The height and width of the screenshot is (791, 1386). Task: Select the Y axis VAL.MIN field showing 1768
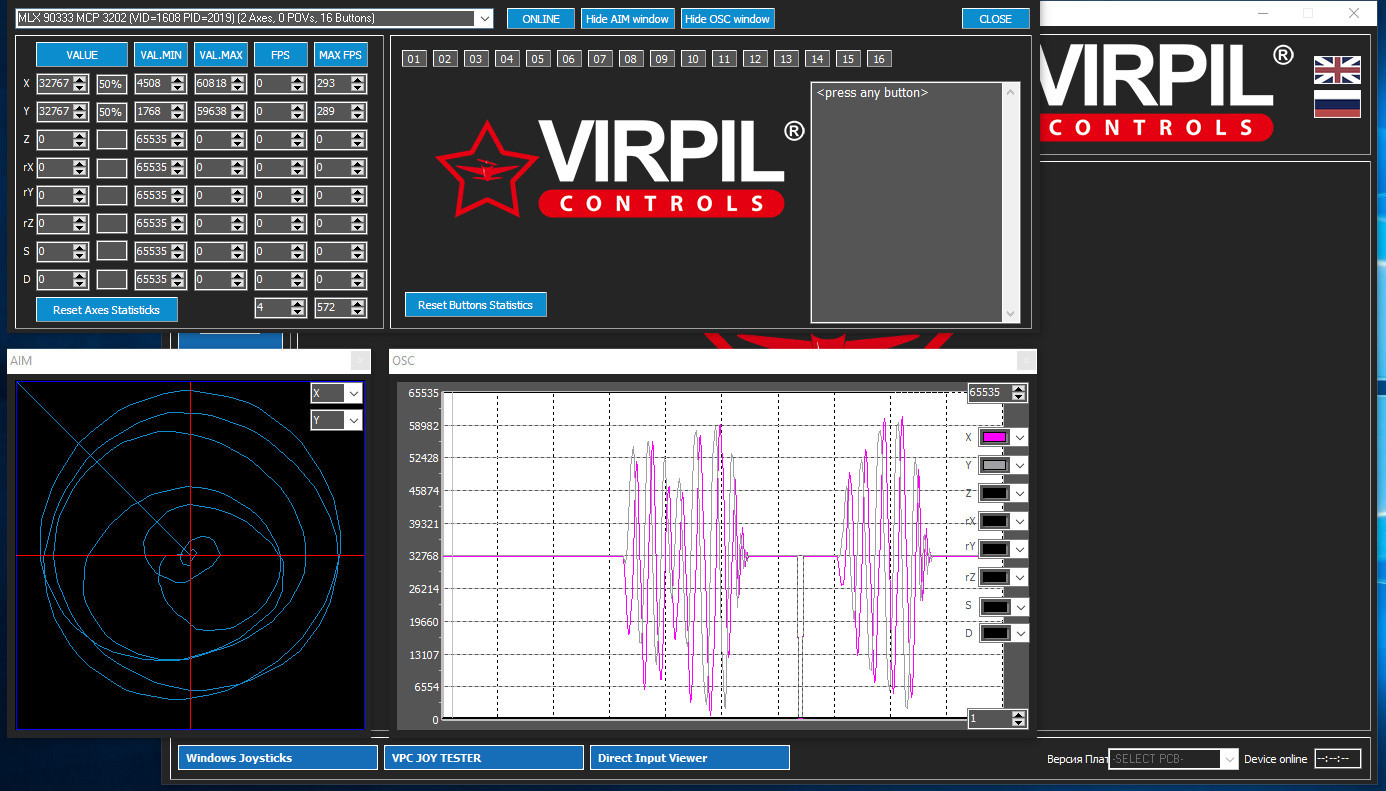click(161, 112)
